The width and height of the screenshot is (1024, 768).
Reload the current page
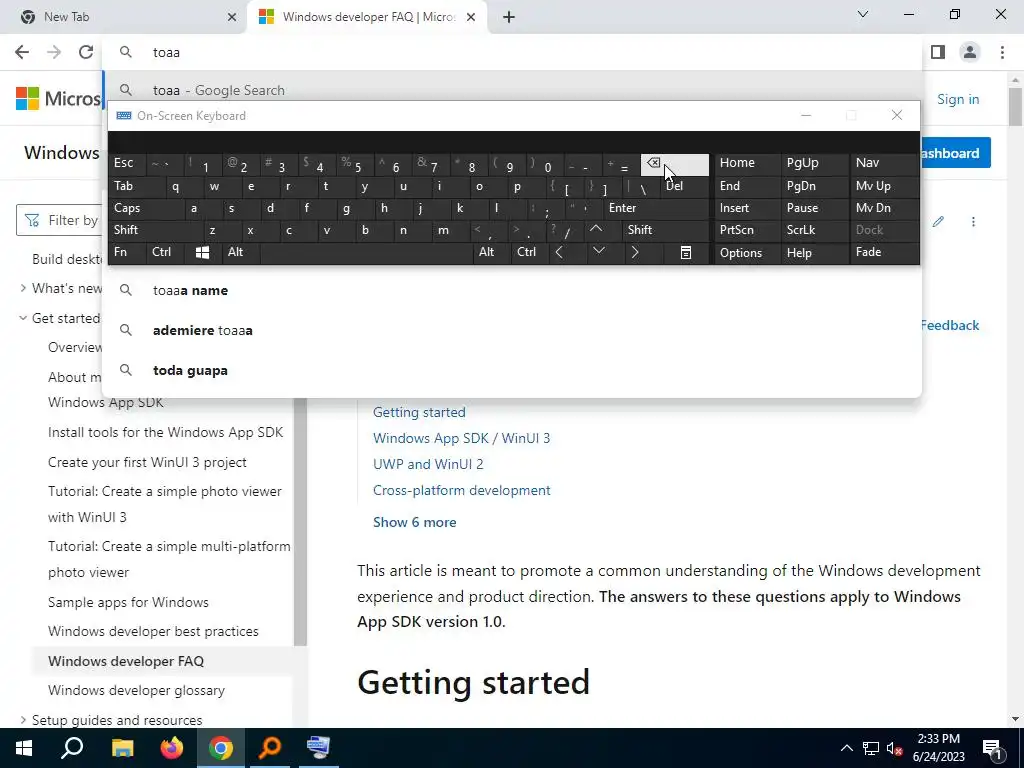click(x=86, y=52)
